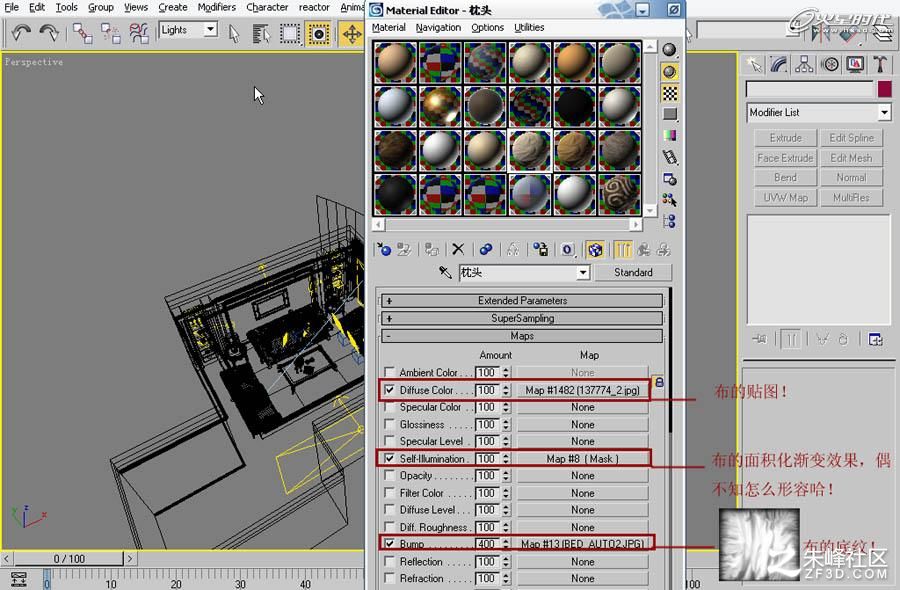Viewport: 900px width, 590px height.
Task: Disable the Diffuse Color map checkbox
Action: (x=390, y=390)
